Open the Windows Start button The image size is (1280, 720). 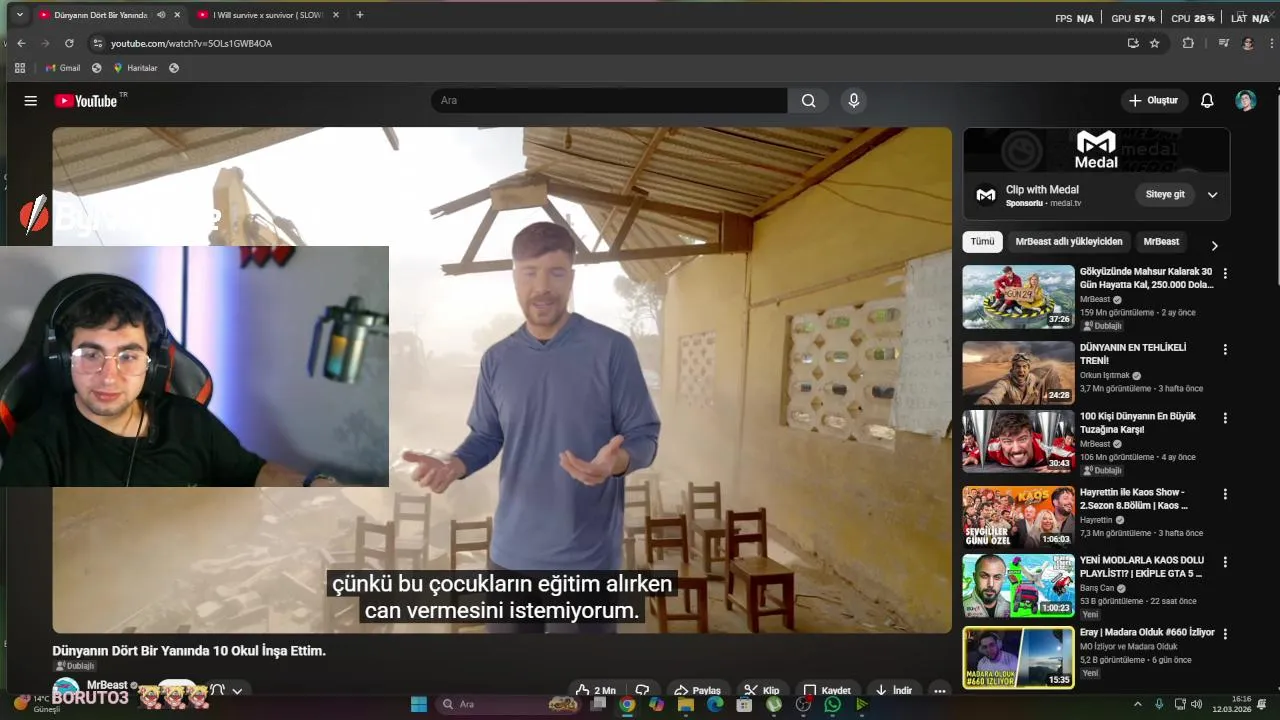(419, 704)
